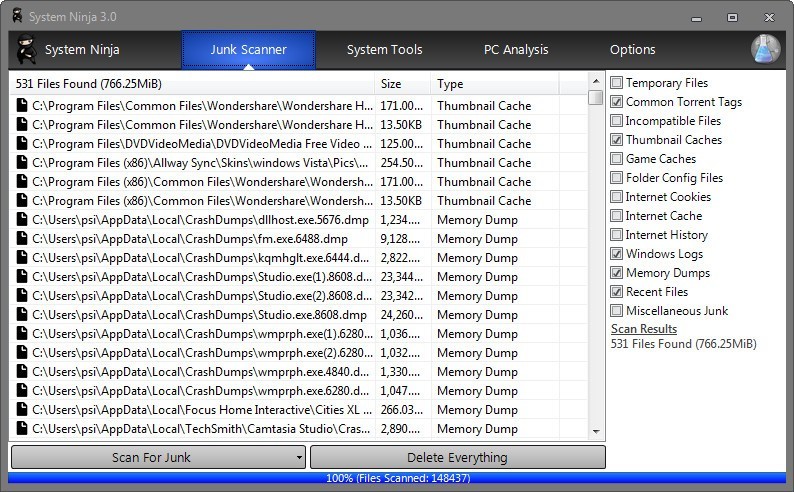Open the Scan For Junk dropdown arrow
The width and height of the screenshot is (794, 492).
[299, 458]
